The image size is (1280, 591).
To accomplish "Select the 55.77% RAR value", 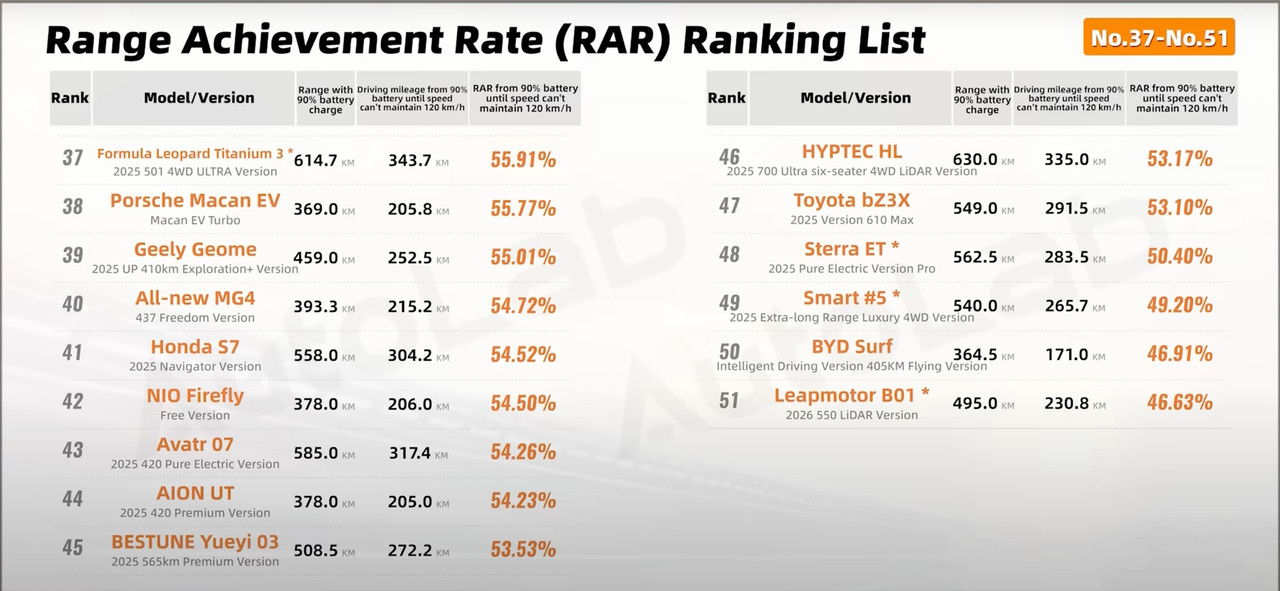I will (x=523, y=209).
